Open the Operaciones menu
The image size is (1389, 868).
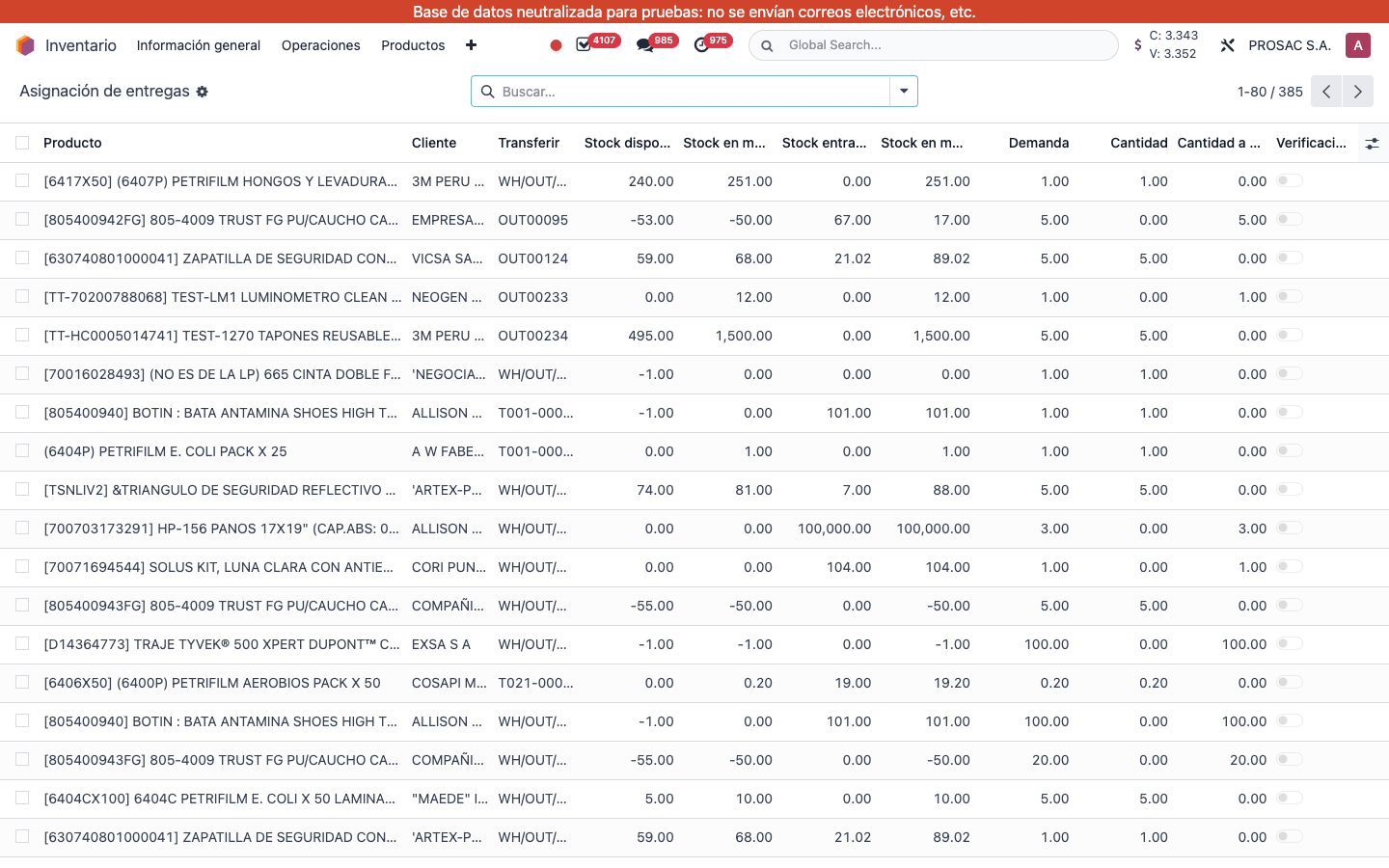pos(320,45)
